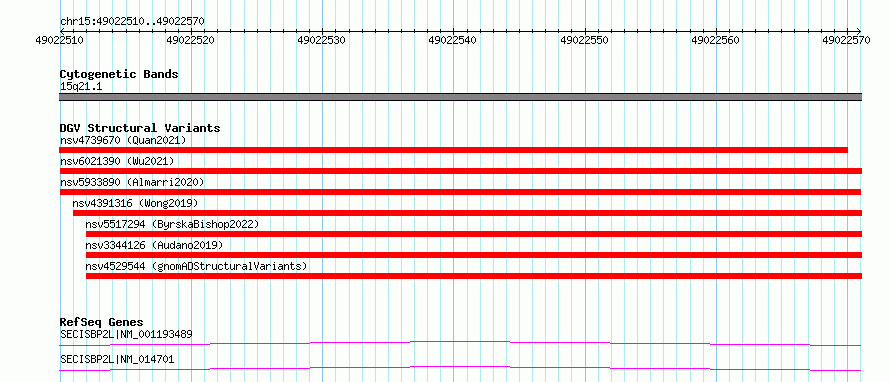Click the 49022540 ruler position label
This screenshot has height=382, width=890.
[453, 40]
